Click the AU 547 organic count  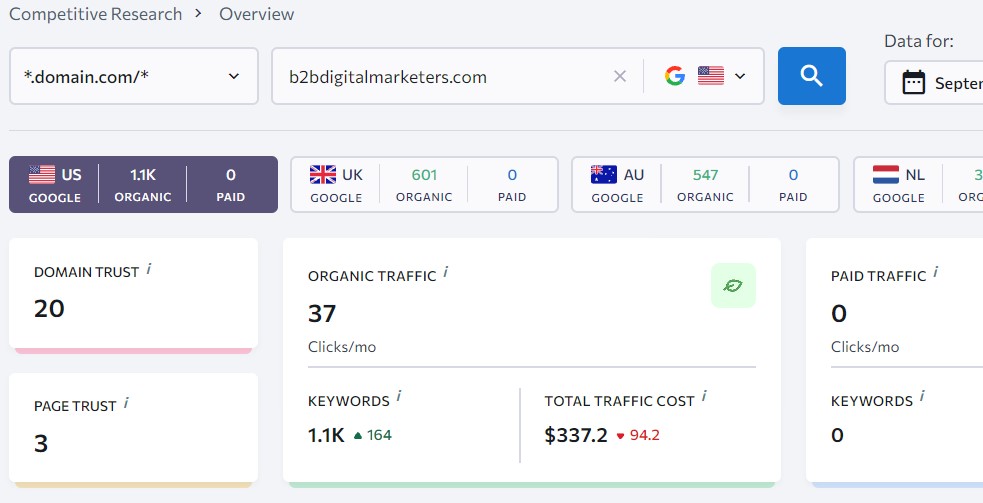tap(705, 175)
